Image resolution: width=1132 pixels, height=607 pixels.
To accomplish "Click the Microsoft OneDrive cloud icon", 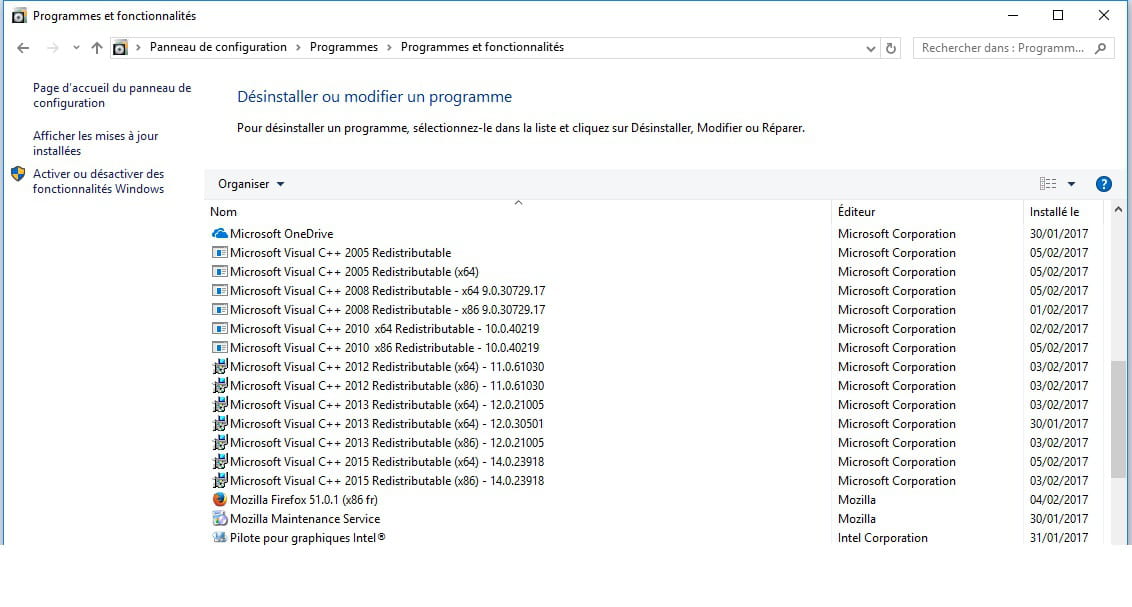I will 219,234.
